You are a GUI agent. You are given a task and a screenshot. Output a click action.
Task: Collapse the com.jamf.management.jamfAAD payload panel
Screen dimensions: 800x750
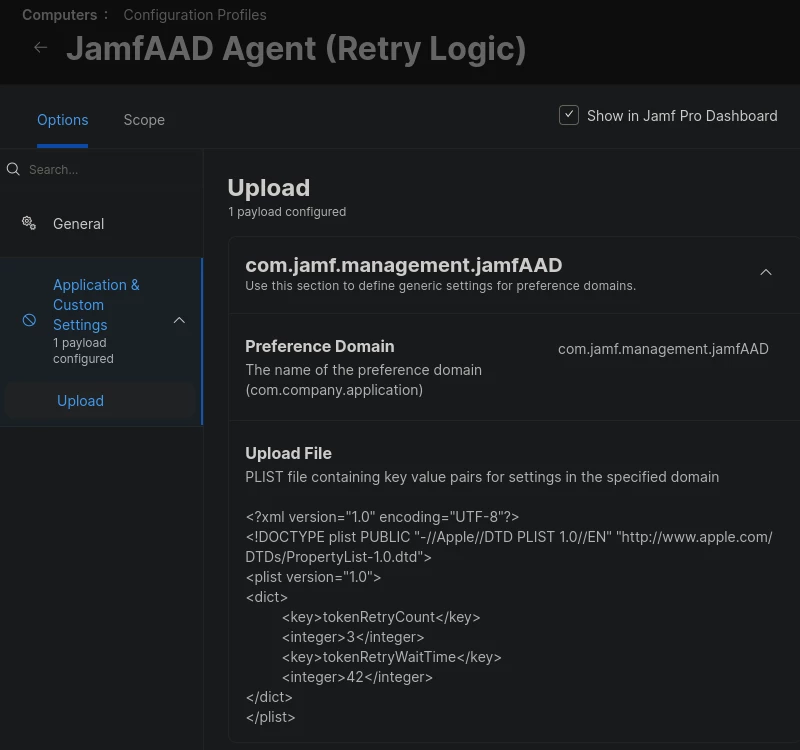pyautogui.click(x=765, y=272)
